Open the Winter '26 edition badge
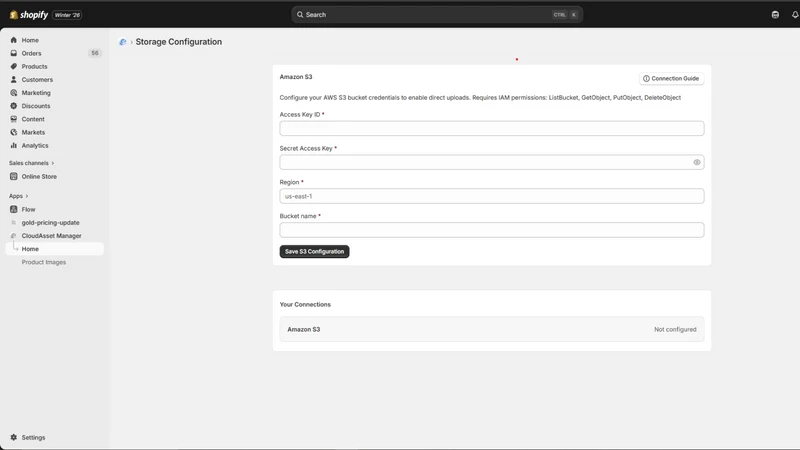The height and width of the screenshot is (450, 800). pos(67,15)
